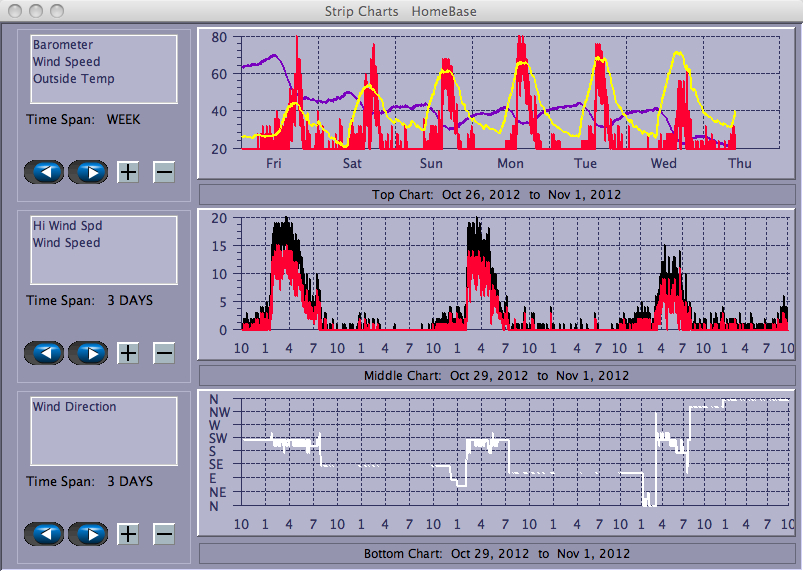
Task: Click the top chart forward arrow button
Action: click(88, 172)
